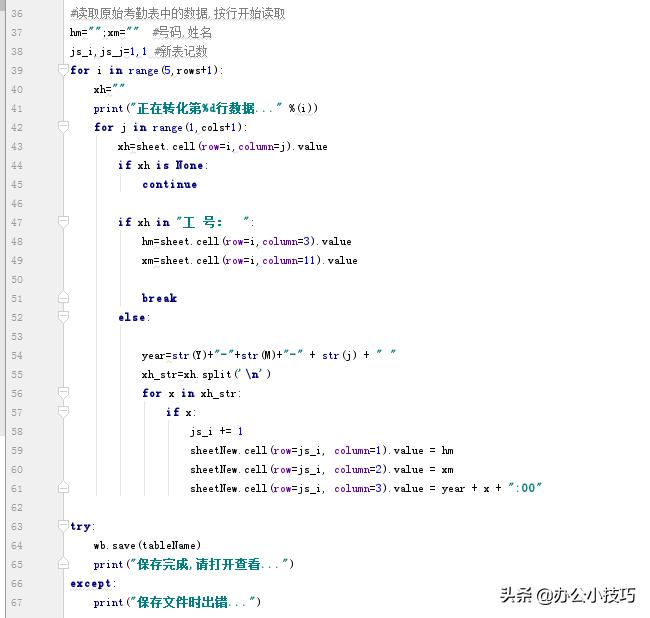Collapse the else block fold on line 52
This screenshot has height=618, width=650.
click(63, 317)
